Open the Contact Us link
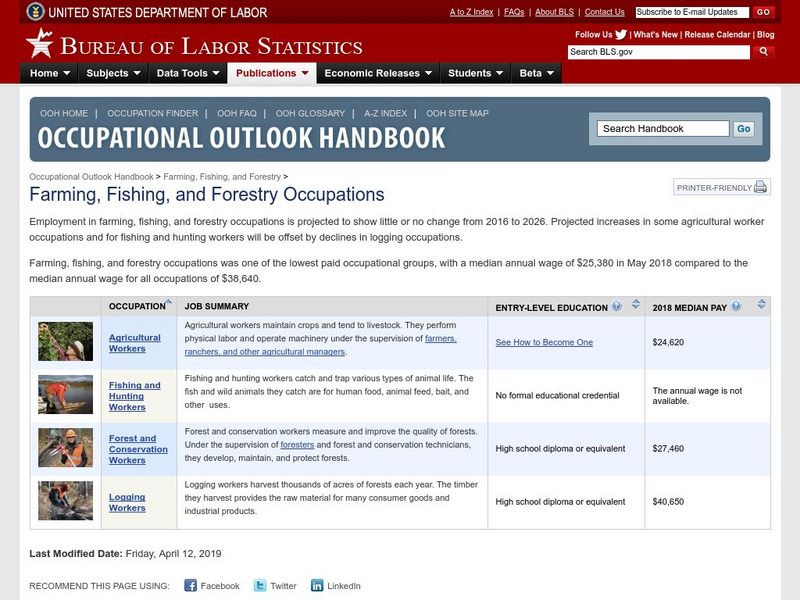Image resolution: width=800 pixels, height=600 pixels. [604, 12]
